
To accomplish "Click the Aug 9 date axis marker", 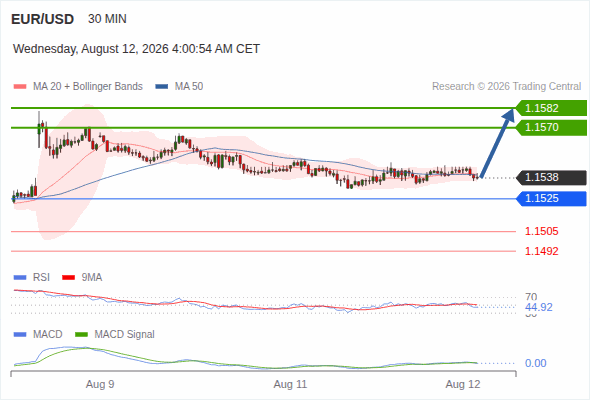I will [x=100, y=384].
